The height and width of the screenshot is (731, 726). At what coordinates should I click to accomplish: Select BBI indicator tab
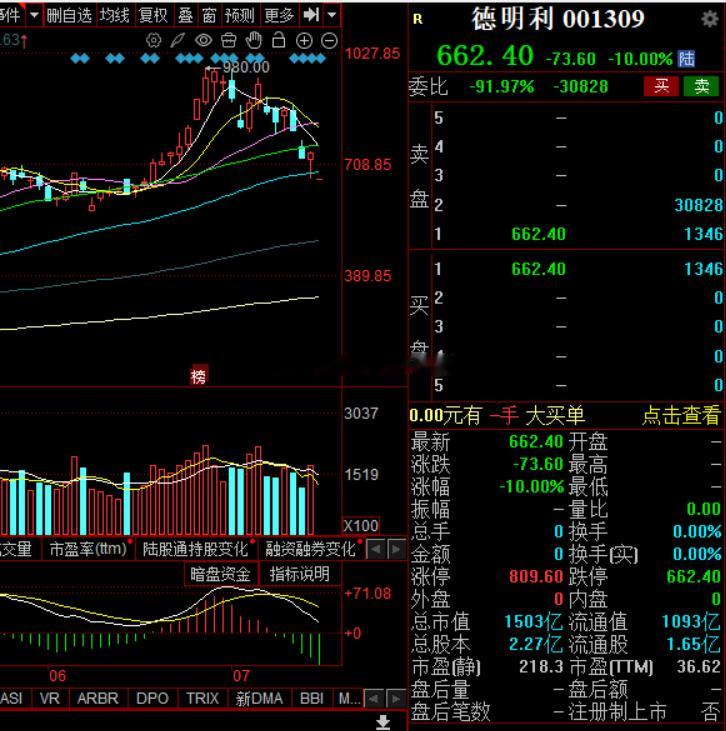click(x=311, y=698)
